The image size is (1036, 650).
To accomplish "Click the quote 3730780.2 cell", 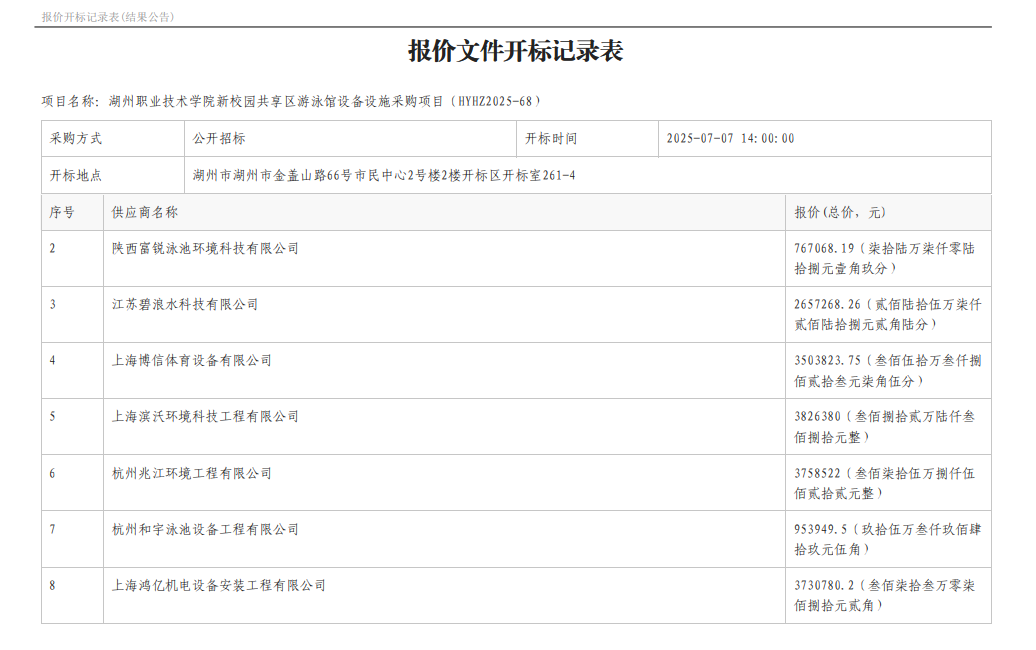I will pos(889,595).
